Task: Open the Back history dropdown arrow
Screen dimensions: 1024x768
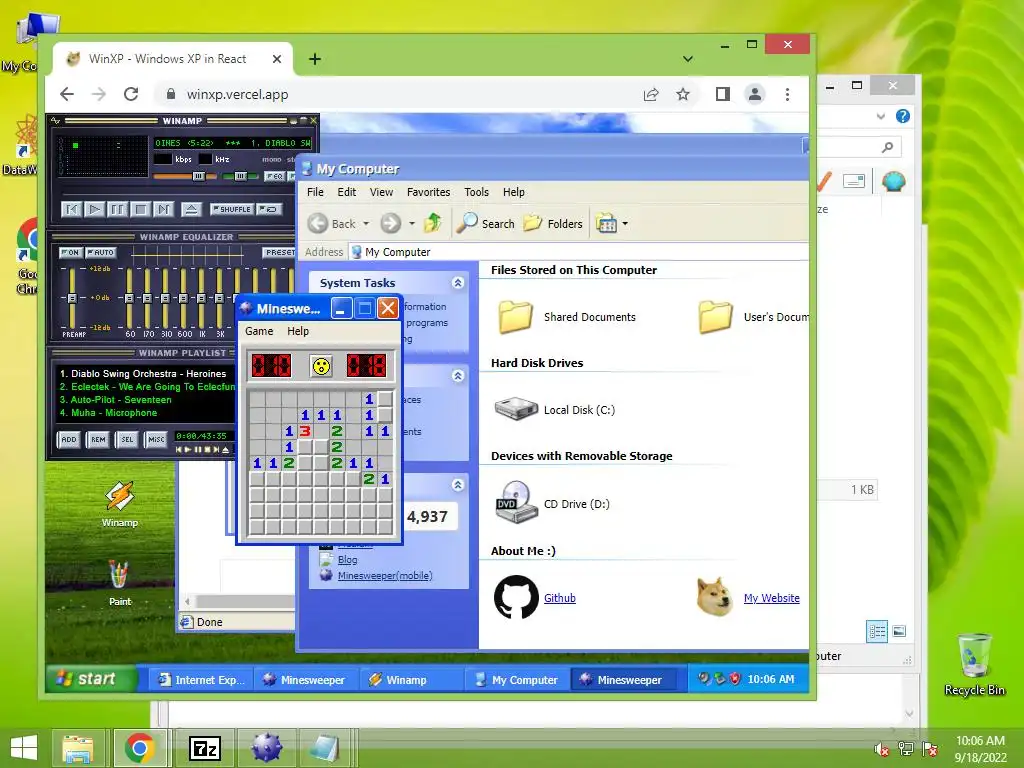Action: (366, 223)
